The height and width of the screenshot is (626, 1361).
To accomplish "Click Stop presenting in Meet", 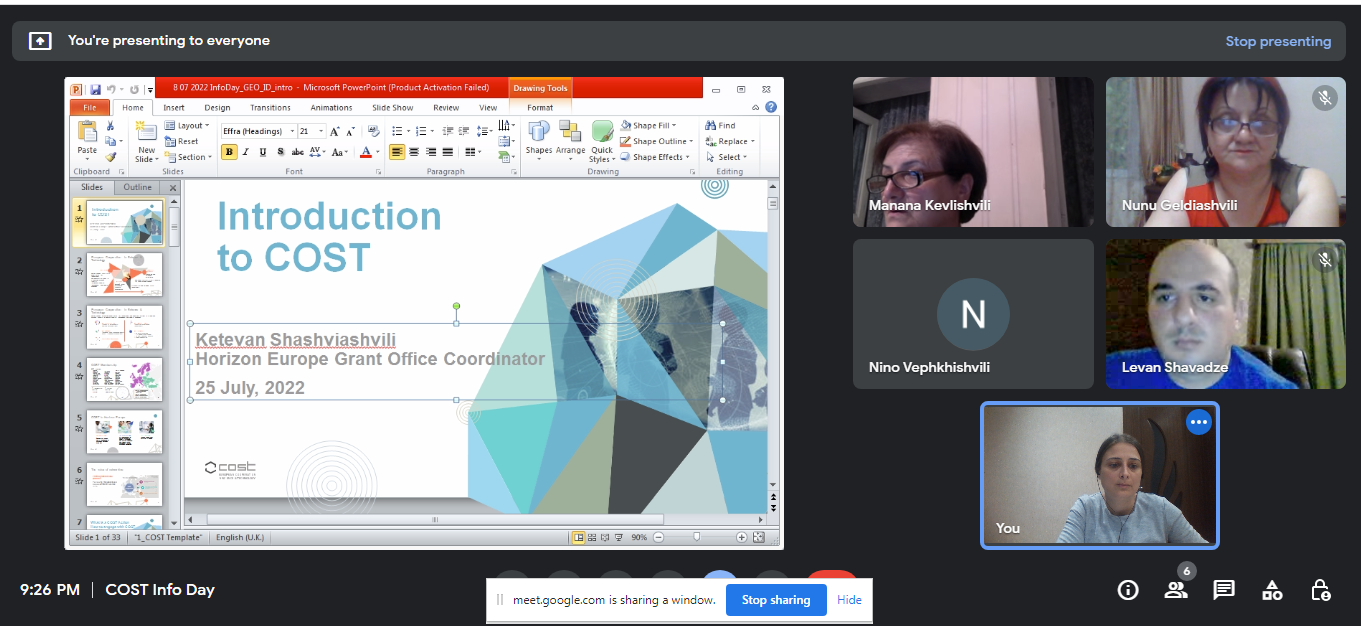I will click(1278, 41).
